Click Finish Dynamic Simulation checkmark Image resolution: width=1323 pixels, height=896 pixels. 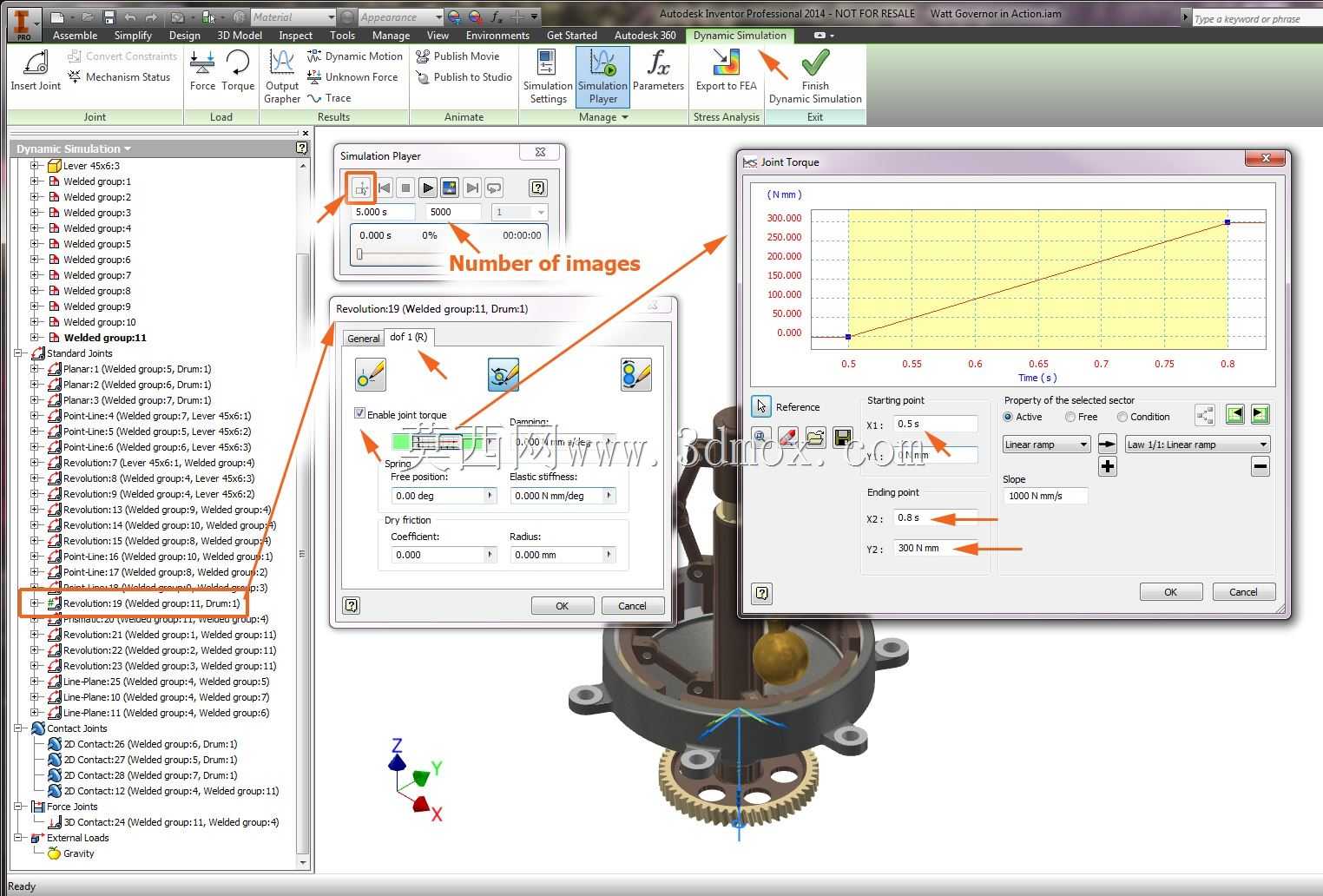click(815, 76)
